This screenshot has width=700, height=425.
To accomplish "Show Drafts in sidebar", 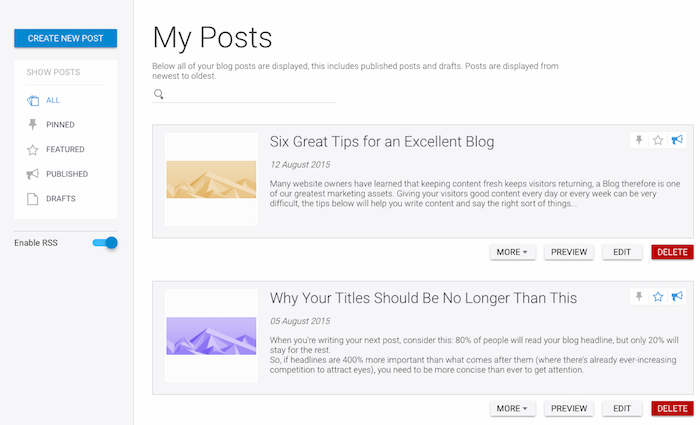I will [60, 198].
